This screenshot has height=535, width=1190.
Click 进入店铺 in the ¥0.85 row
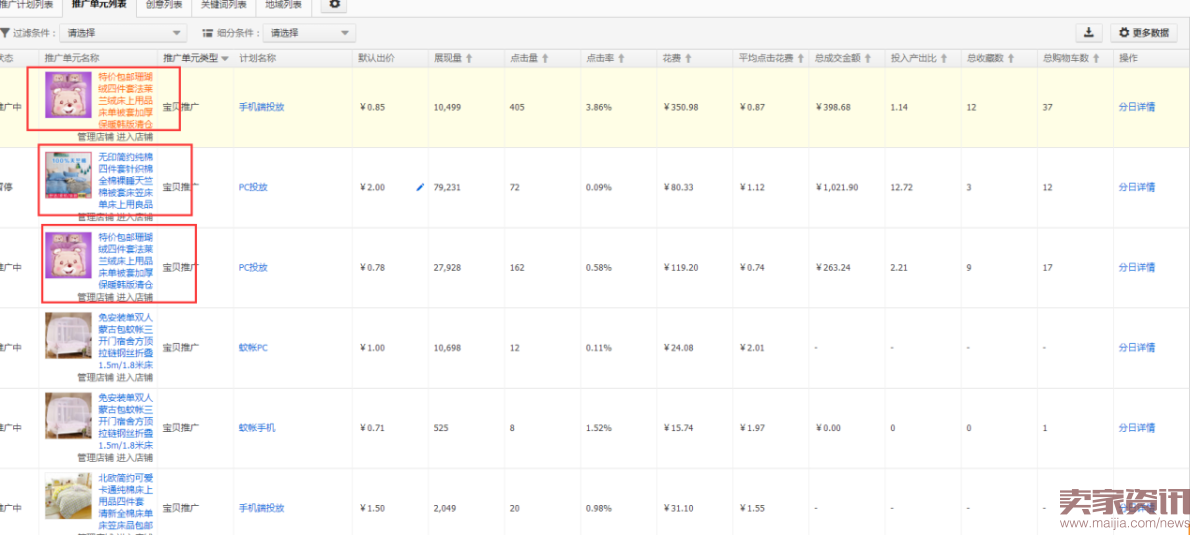click(134, 137)
